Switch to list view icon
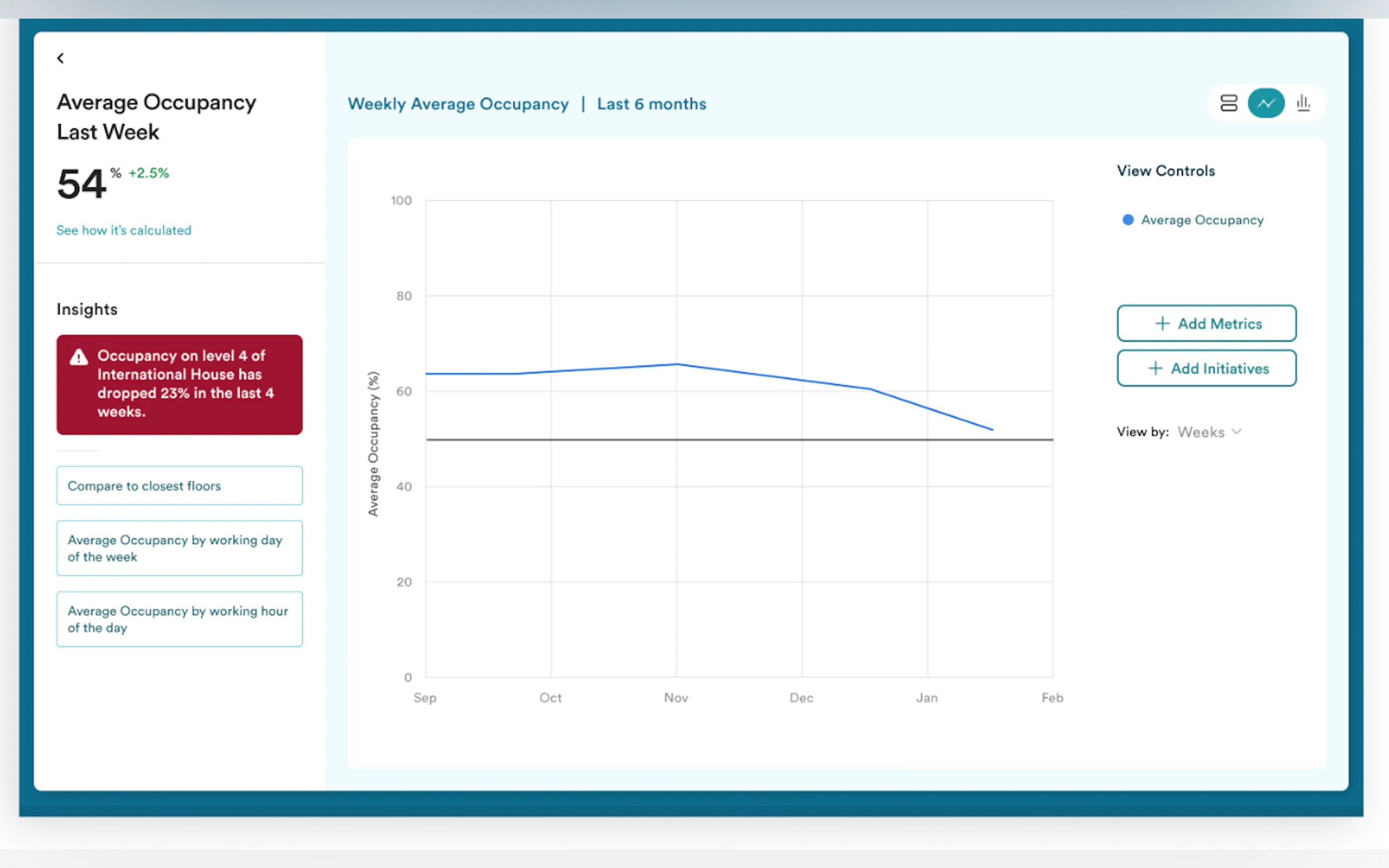The image size is (1389, 868). coord(1228,103)
